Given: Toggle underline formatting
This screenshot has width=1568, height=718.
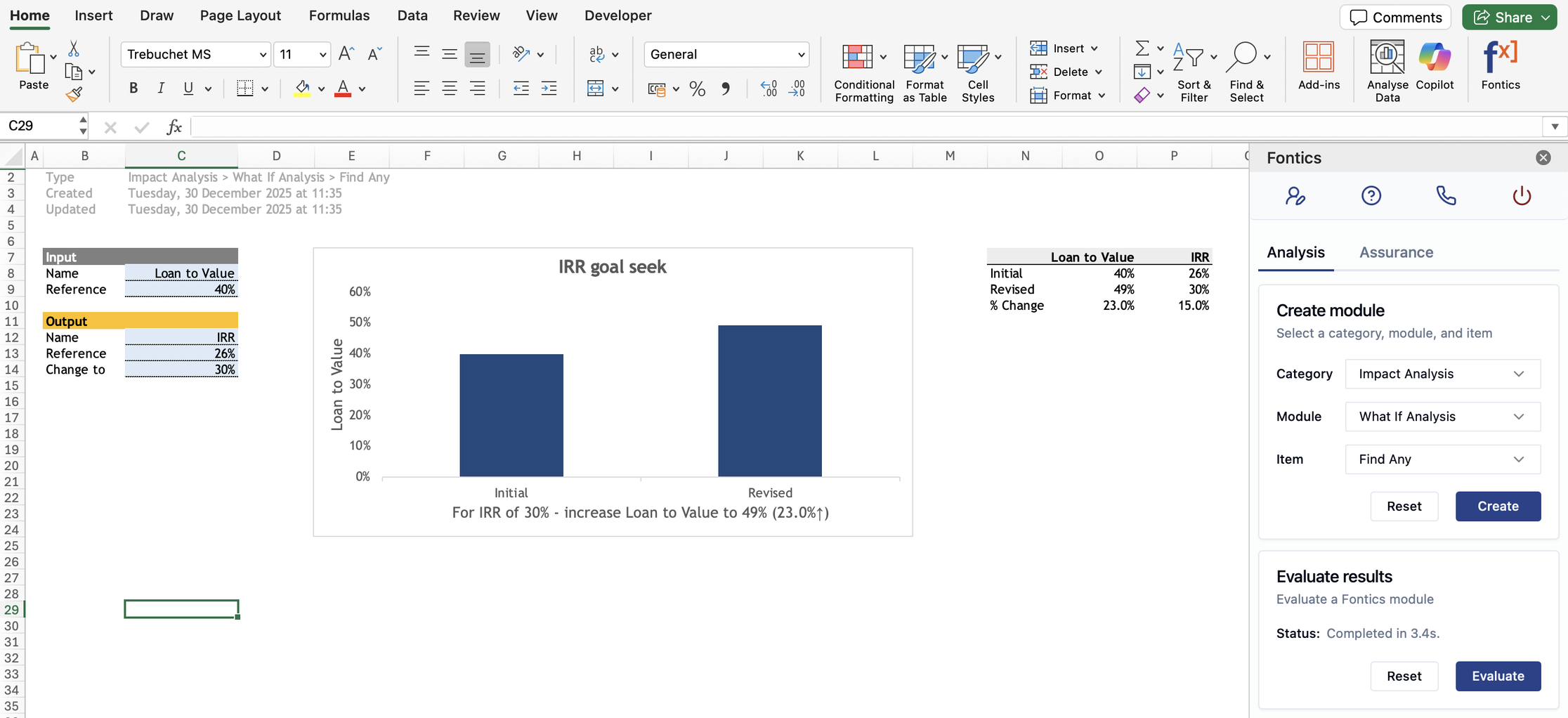Looking at the screenshot, I should [x=188, y=89].
